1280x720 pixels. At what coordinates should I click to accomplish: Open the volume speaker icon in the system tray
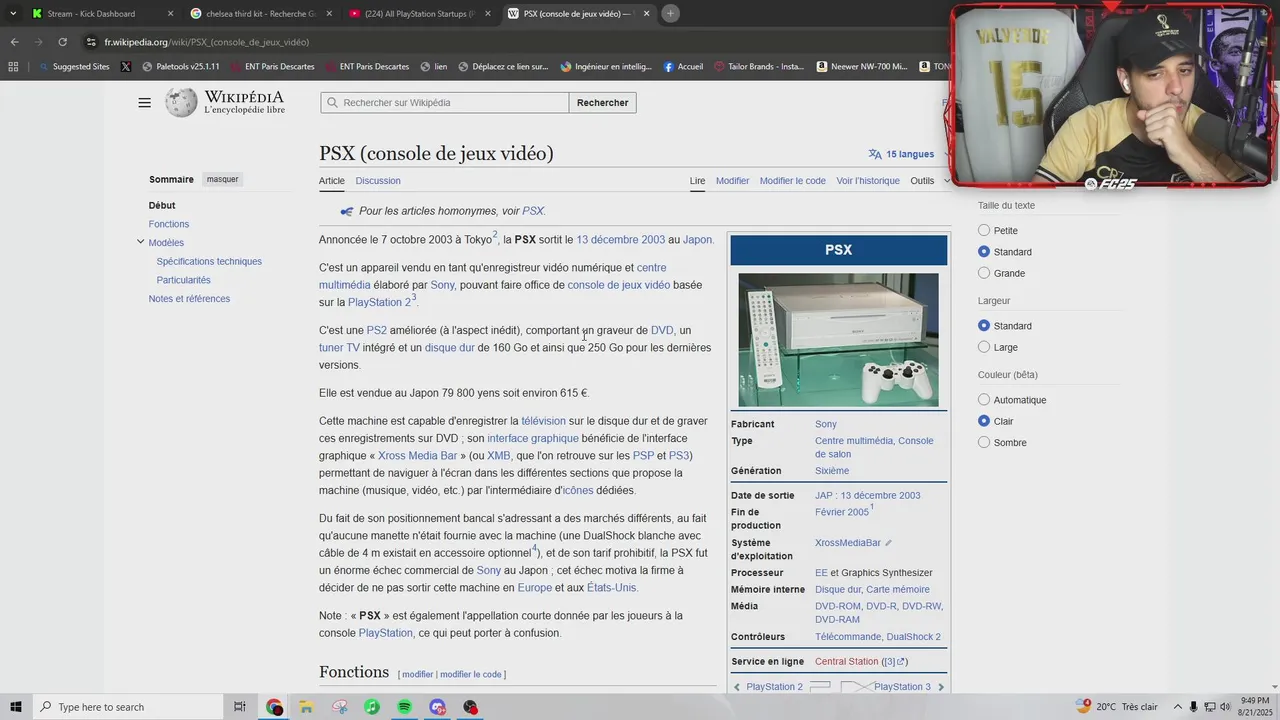point(1225,707)
